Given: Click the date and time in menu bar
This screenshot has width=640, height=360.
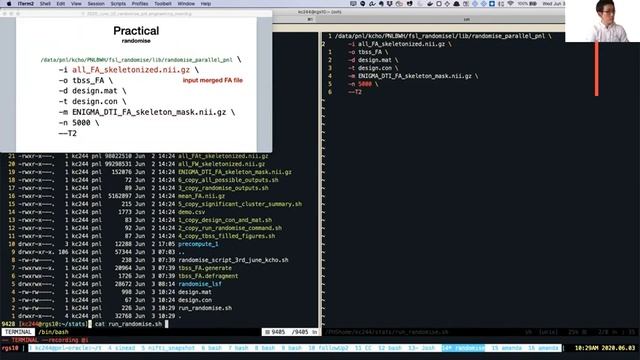Looking at the screenshot, I should [x=553, y=4].
